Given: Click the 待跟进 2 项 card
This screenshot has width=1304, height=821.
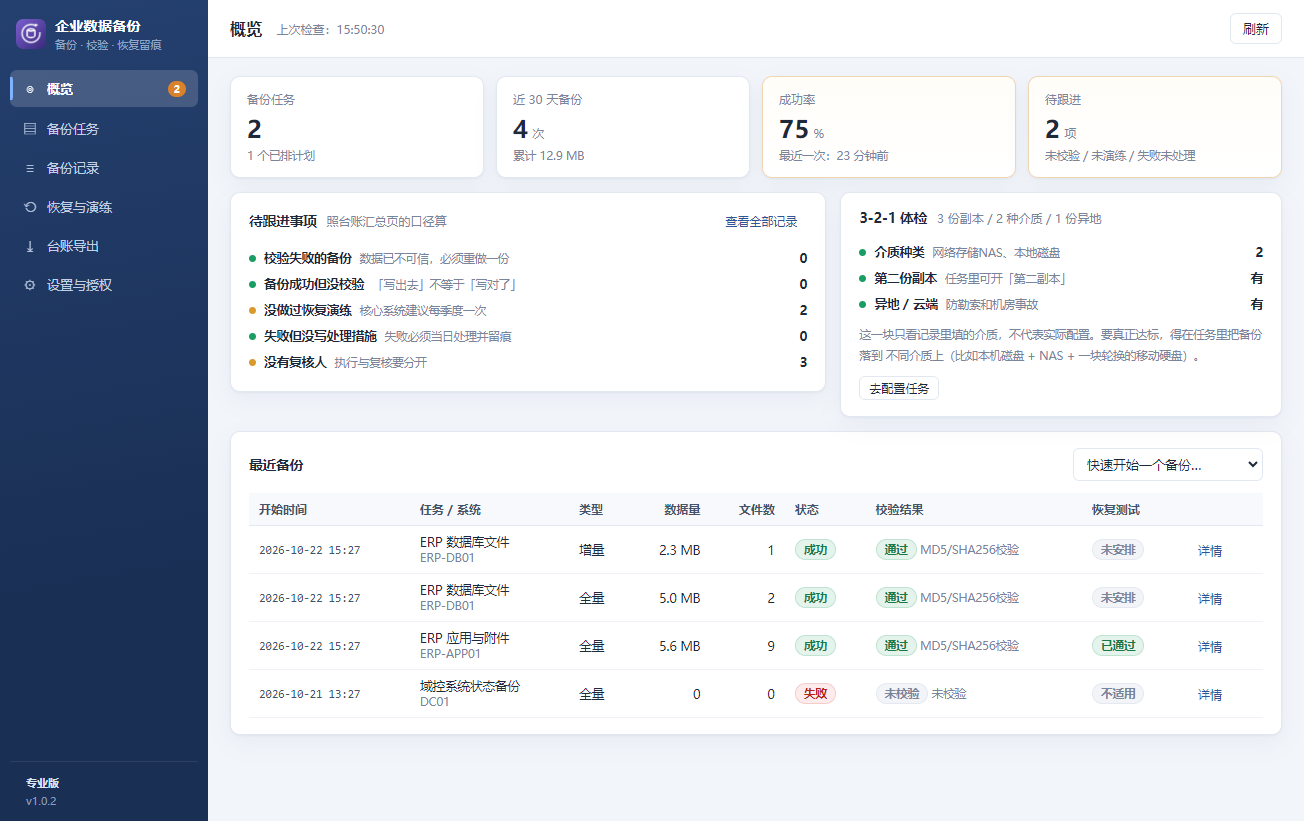Looking at the screenshot, I should click(1155, 127).
